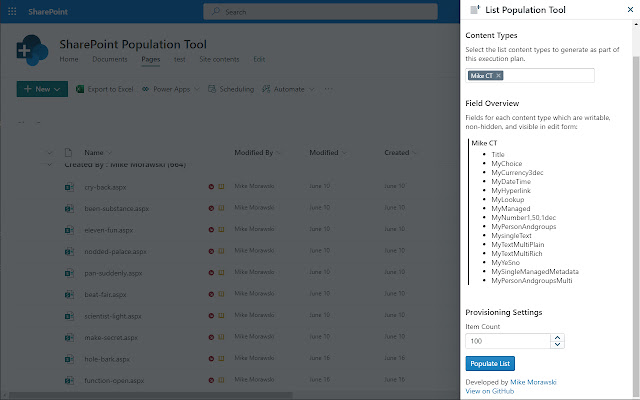Open the Modified By column dropdown
Image resolution: width=640 pixels, height=400 pixels.
click(x=278, y=153)
